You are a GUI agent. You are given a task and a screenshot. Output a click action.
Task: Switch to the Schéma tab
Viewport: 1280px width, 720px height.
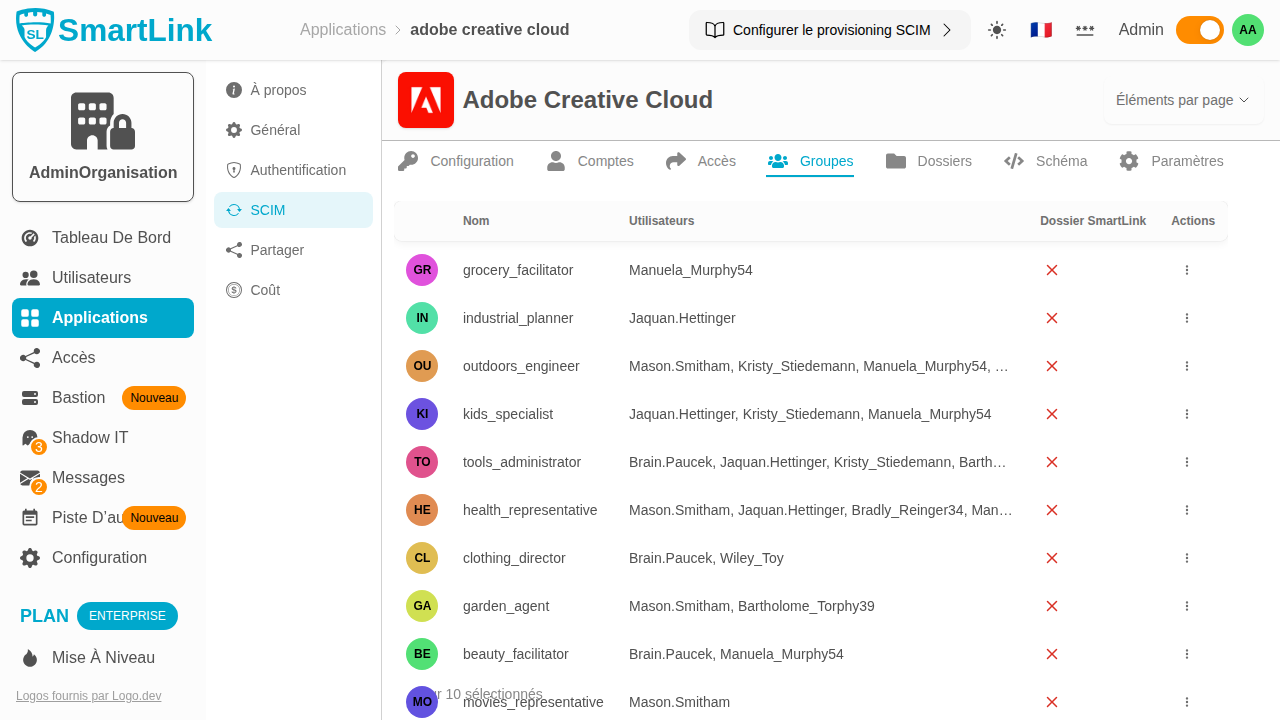pos(1046,161)
